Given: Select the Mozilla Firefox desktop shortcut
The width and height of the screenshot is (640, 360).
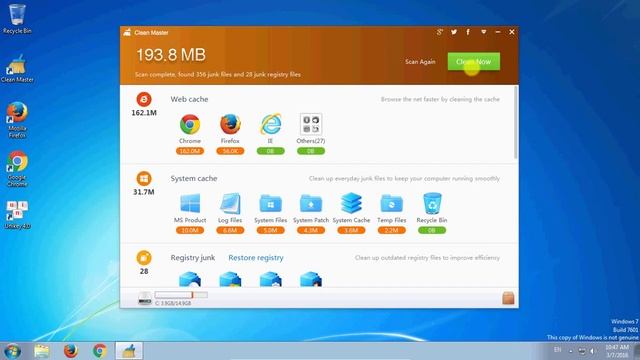Looking at the screenshot, I should 17,120.
